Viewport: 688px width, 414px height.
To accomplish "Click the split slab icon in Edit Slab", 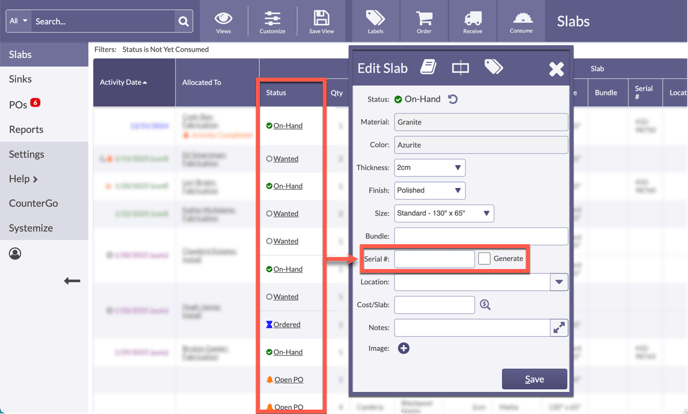I will 460,68.
